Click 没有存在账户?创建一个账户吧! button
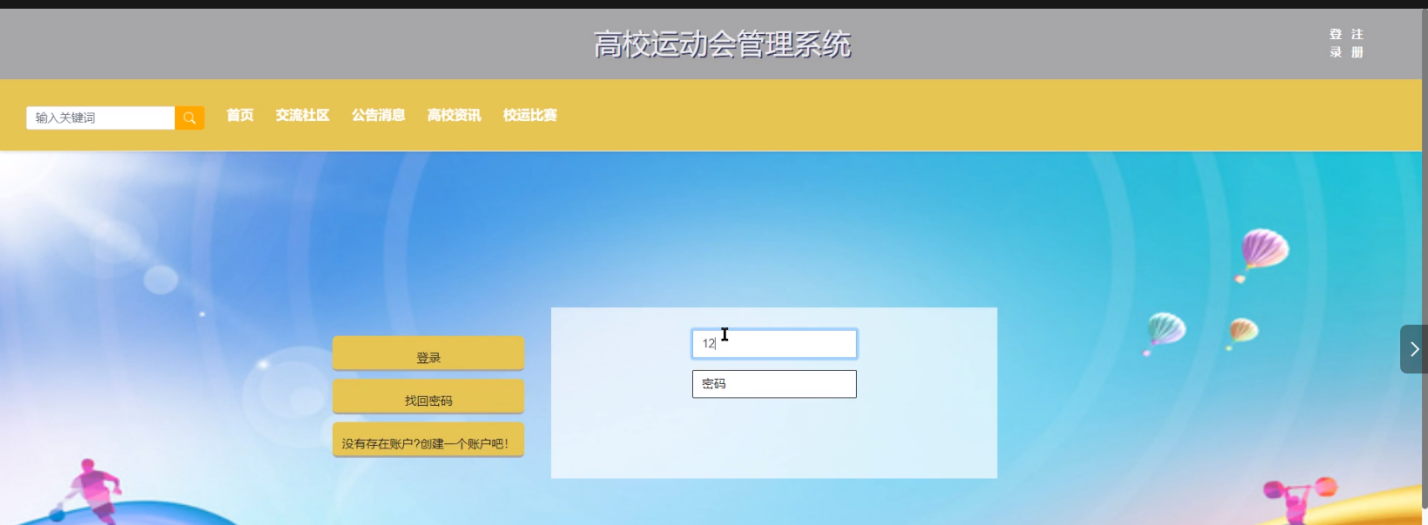Screen dimensions: 1428x525 point(428,440)
